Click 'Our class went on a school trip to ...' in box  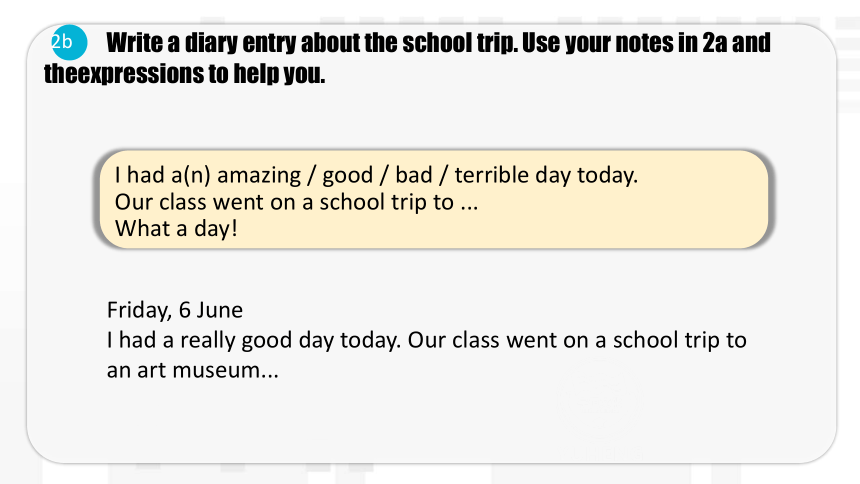296,202
